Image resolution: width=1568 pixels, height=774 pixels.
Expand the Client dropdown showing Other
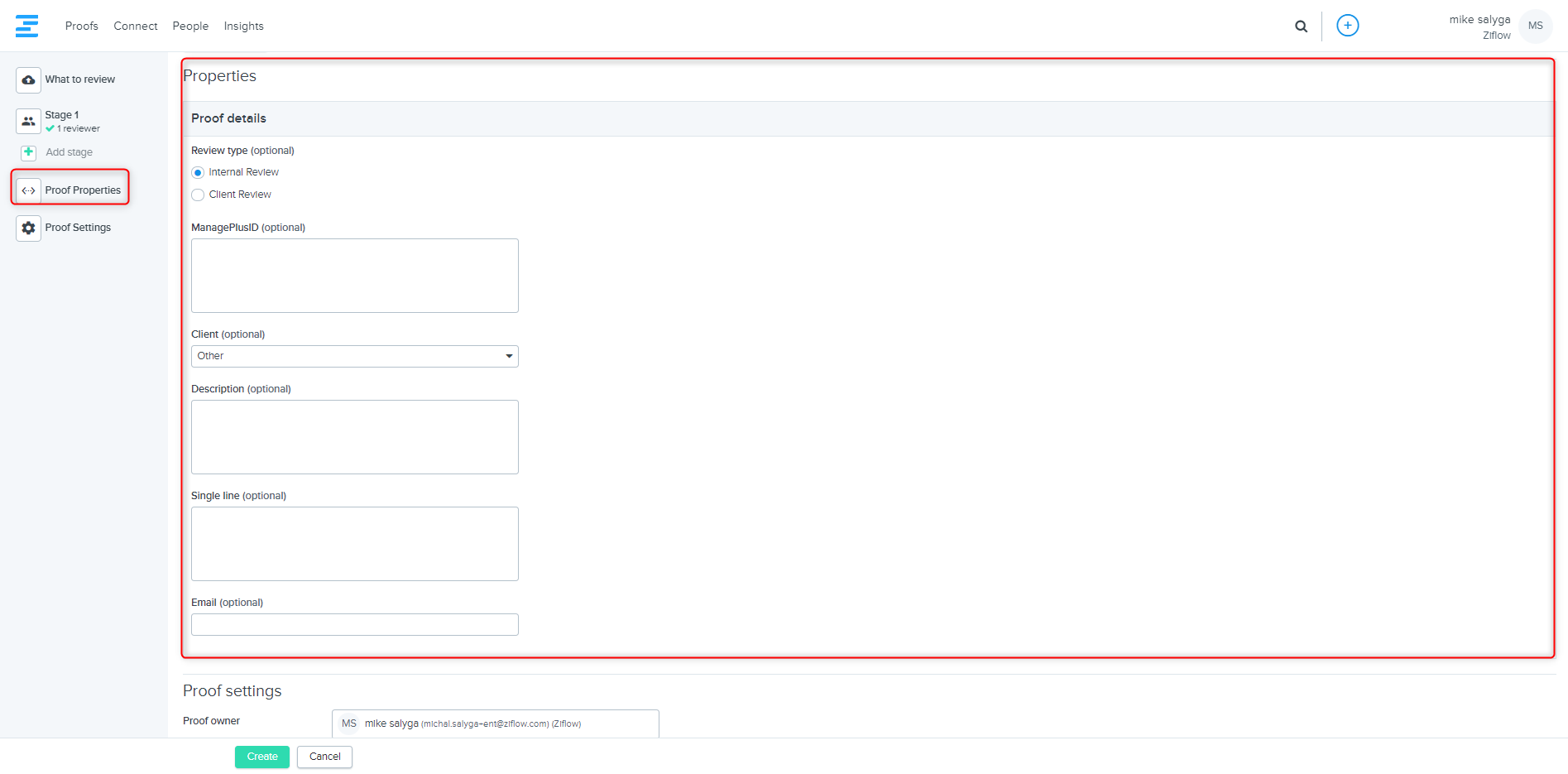click(x=354, y=356)
